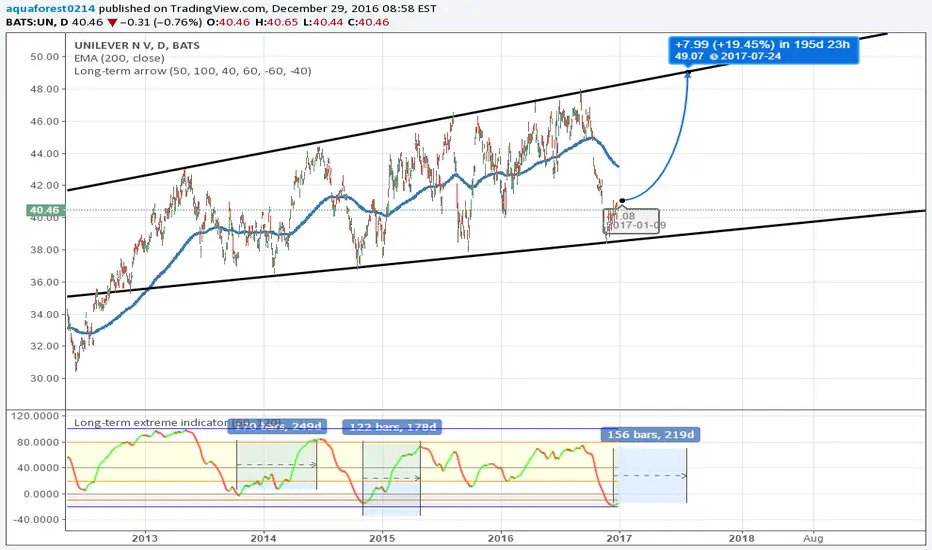
Task: Click the gray 2017-01-09 price label
Action: 632,221
